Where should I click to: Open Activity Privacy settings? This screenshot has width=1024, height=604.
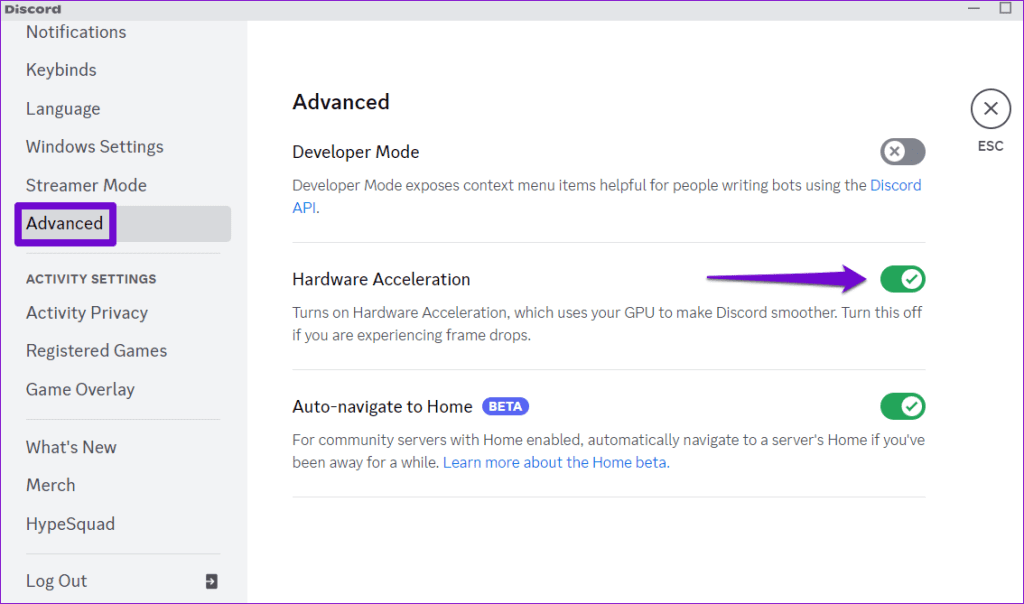pyautogui.click(x=87, y=313)
